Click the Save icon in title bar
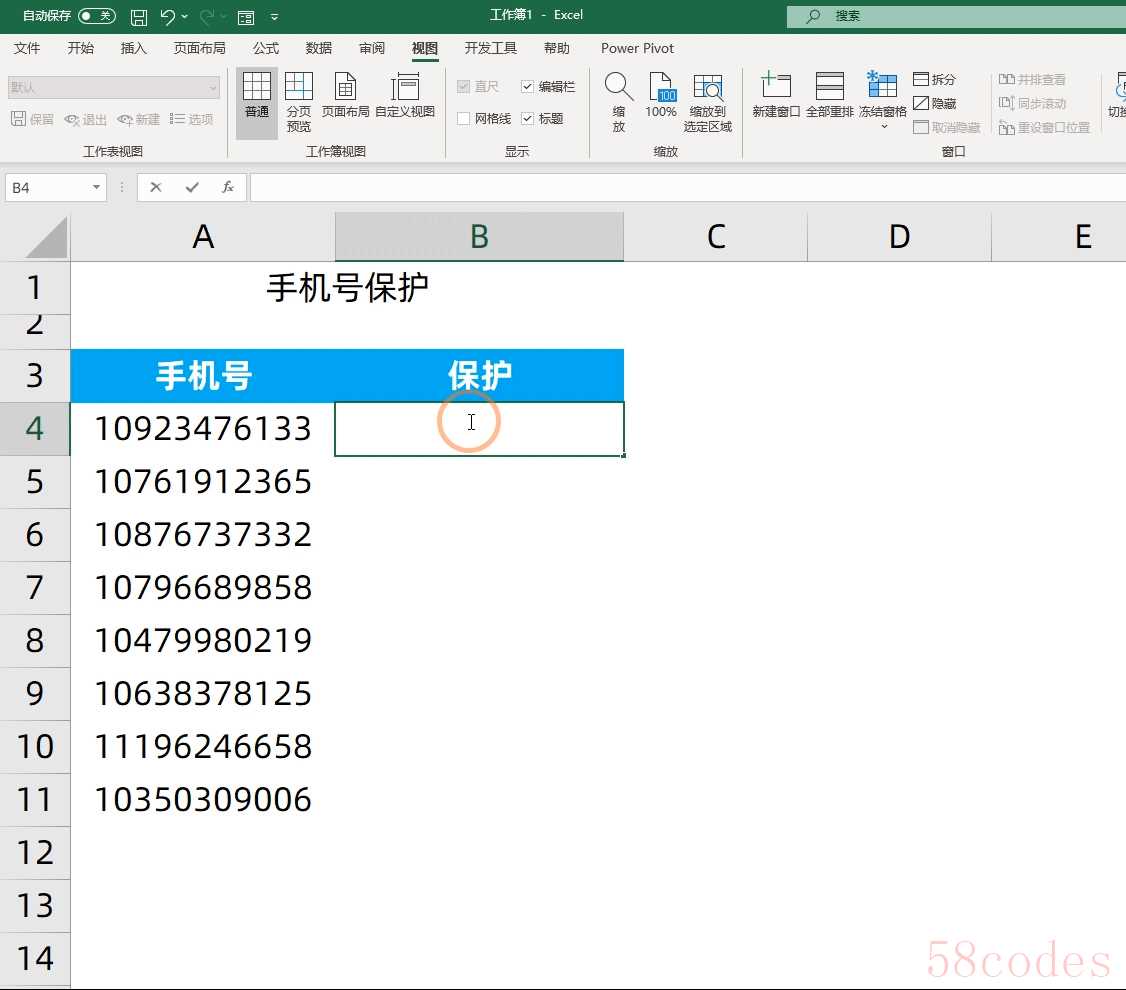 [x=139, y=17]
